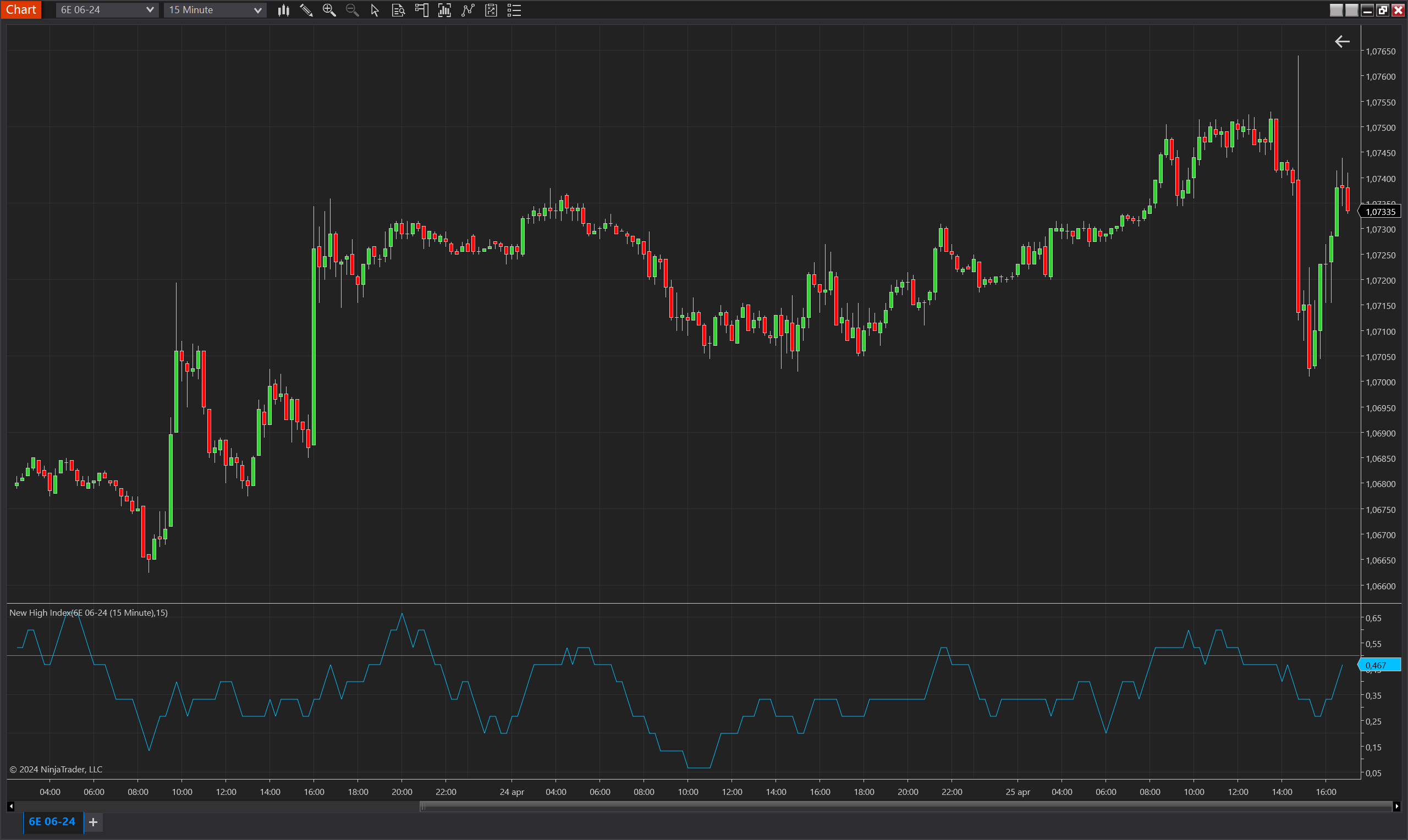This screenshot has height=840, width=1408.
Task: Open the drawing tools pencil icon
Action: coord(306,10)
